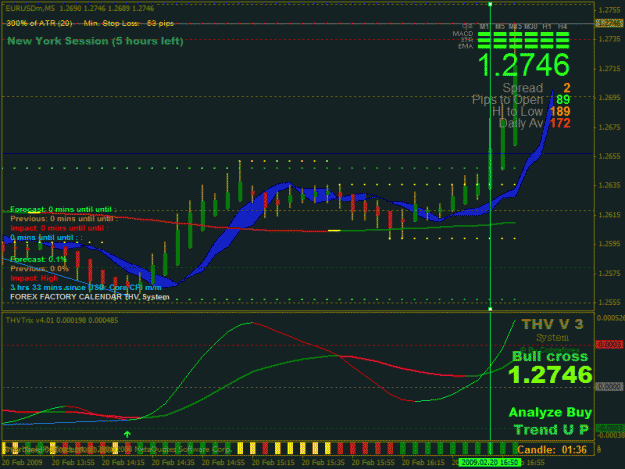Image resolution: width=625 pixels, height=469 pixels.
Task: Click the THV V 3 title text
Action: click(552, 324)
